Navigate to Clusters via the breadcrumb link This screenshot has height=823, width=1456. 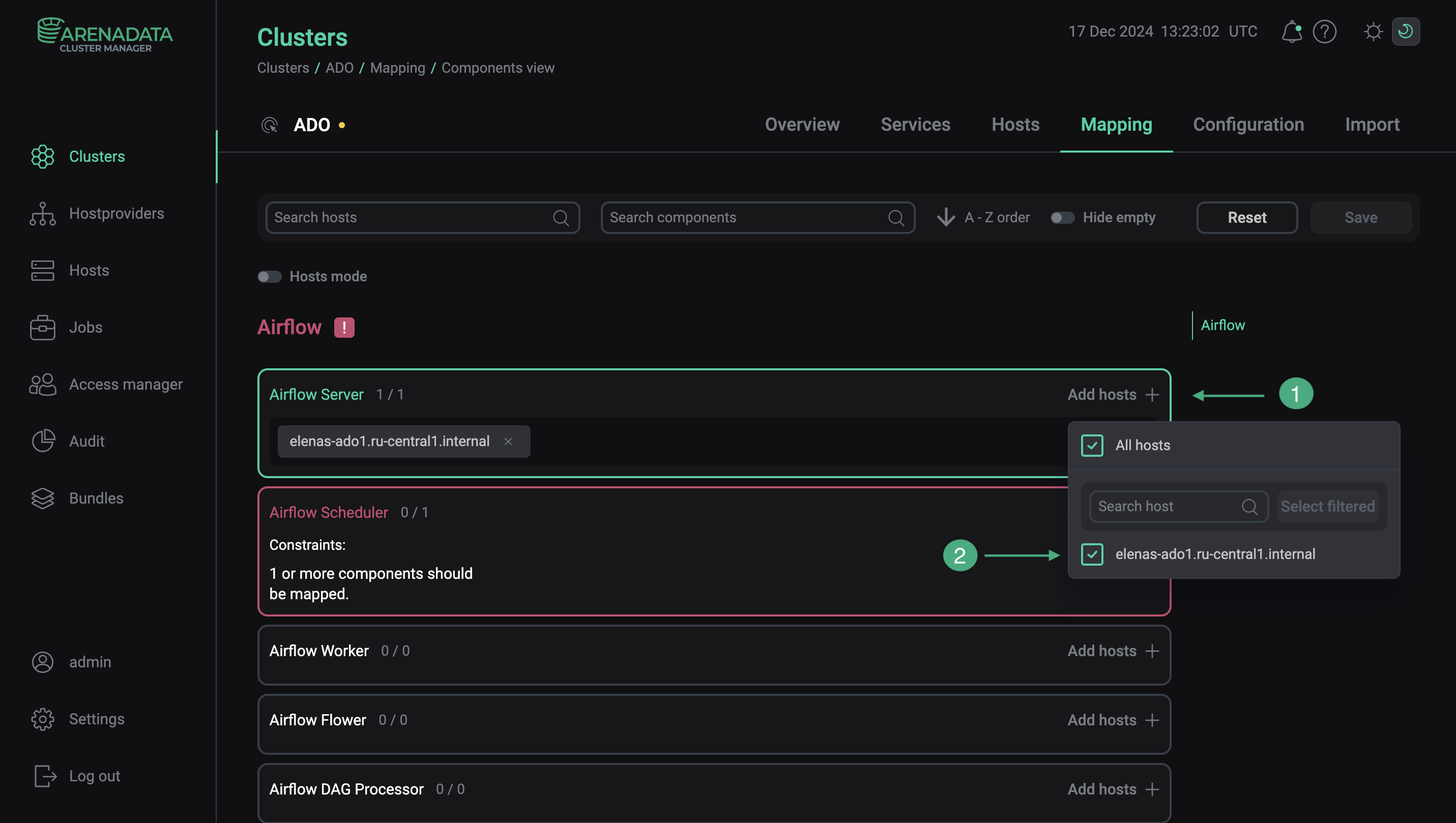click(283, 68)
